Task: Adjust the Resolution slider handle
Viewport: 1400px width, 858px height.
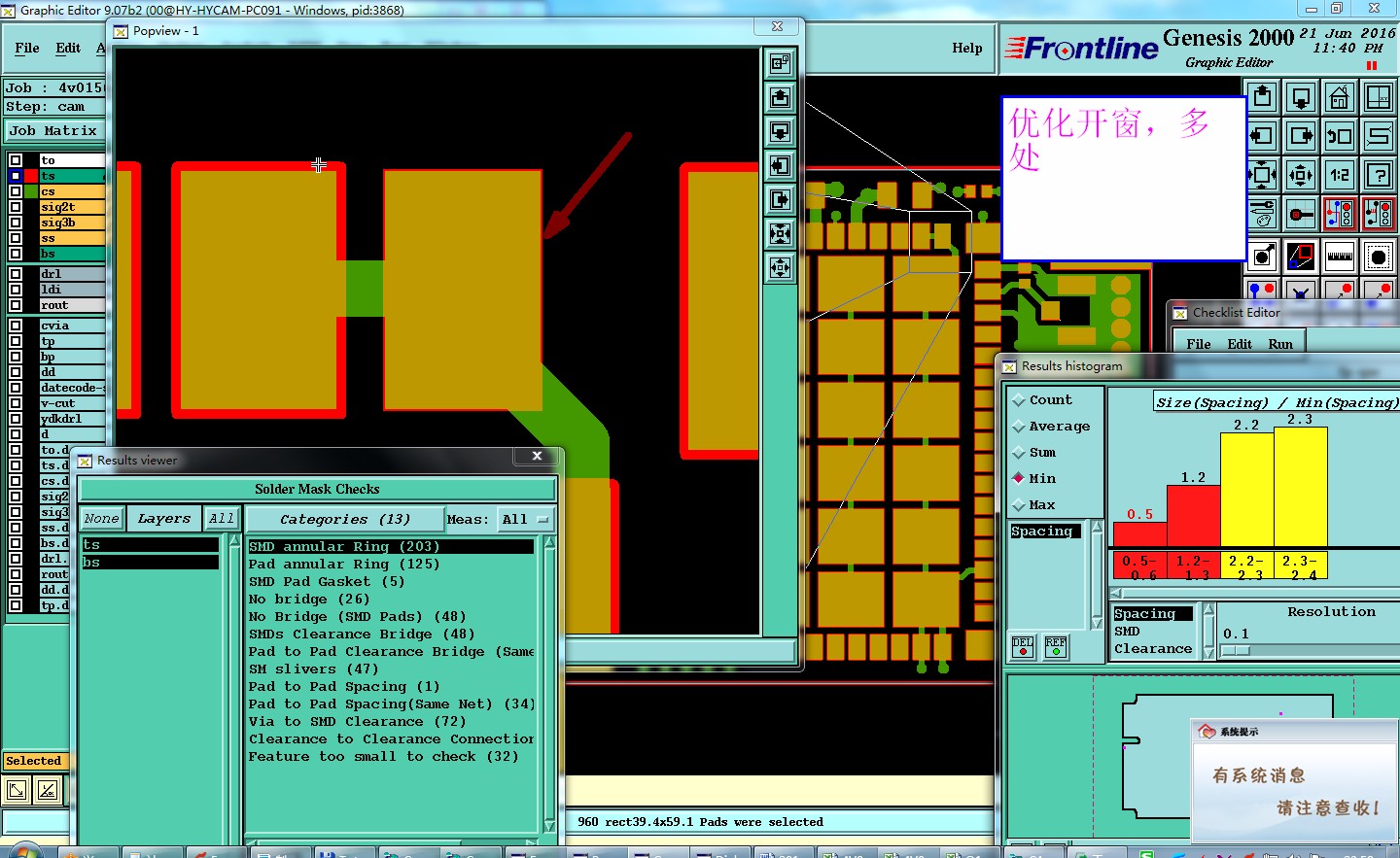Action: [1235, 650]
